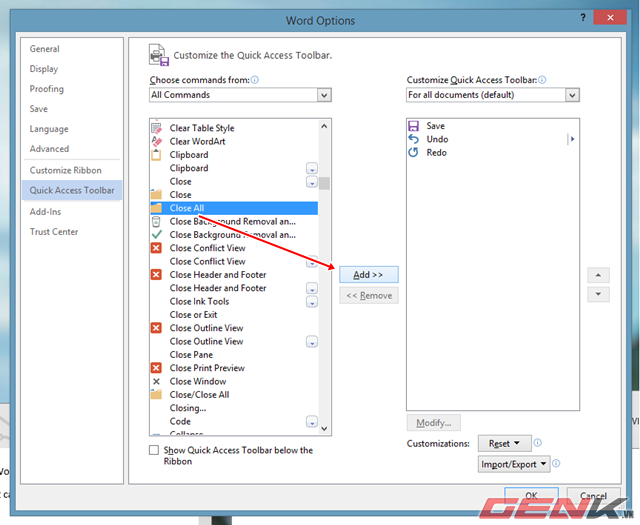Click the Clear Table Style icon

click(x=156, y=128)
